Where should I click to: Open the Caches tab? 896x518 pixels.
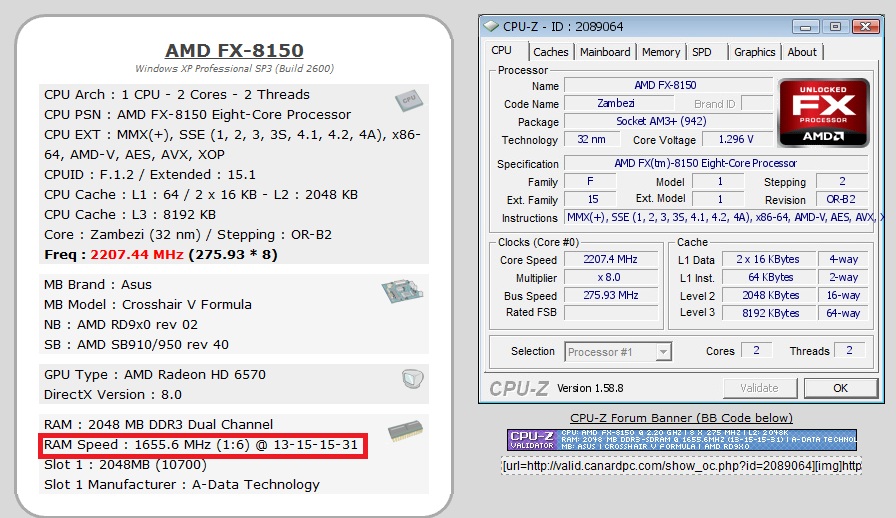(551, 52)
